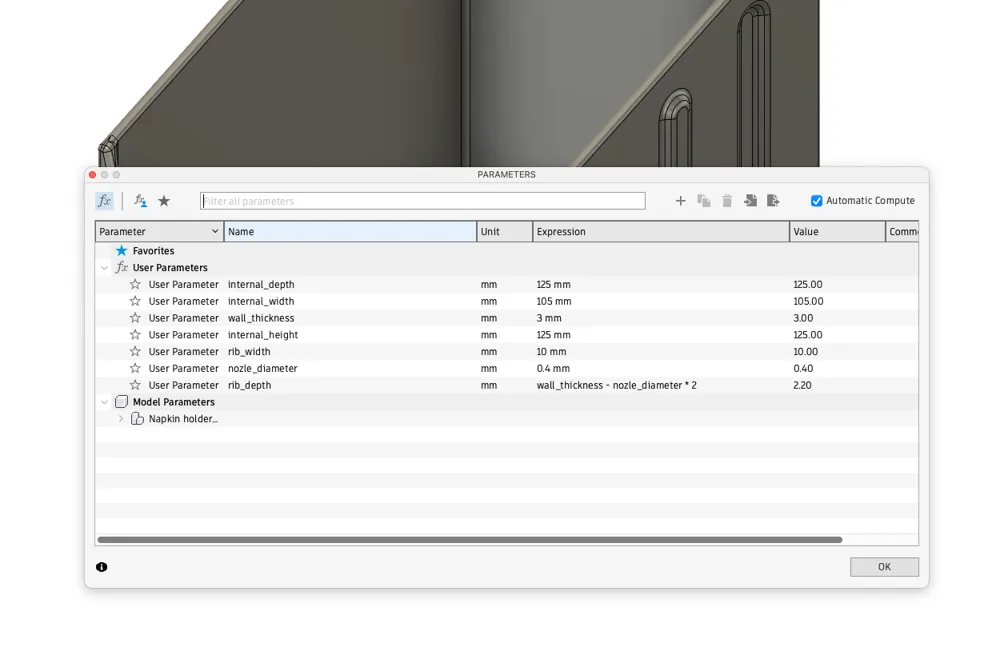Click the 105 mm expression cell
The width and height of the screenshot is (1000, 651).
point(661,301)
